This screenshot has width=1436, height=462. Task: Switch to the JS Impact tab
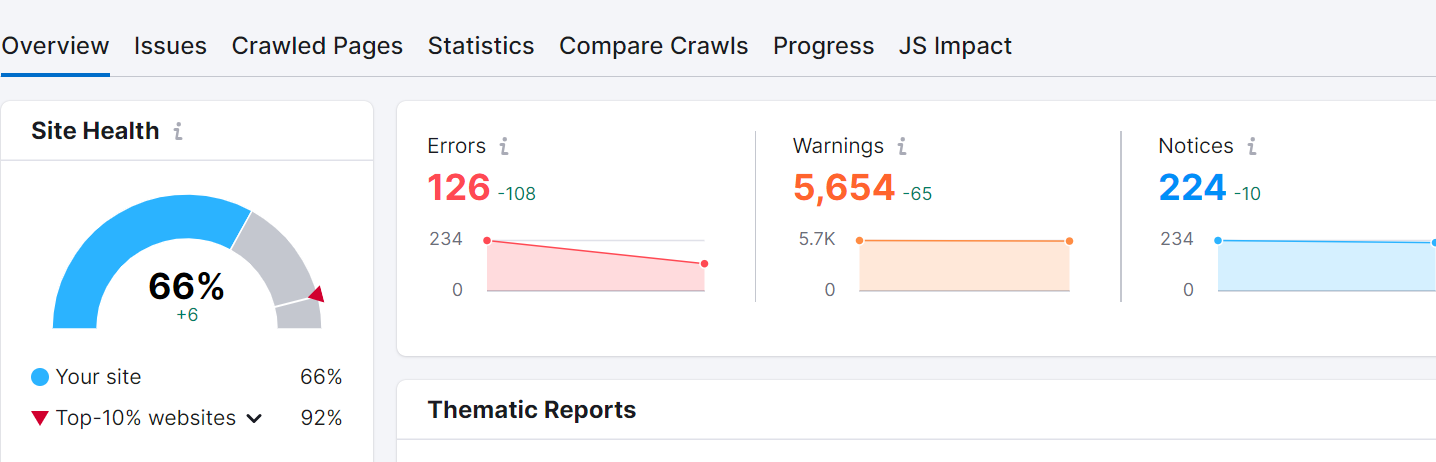955,46
